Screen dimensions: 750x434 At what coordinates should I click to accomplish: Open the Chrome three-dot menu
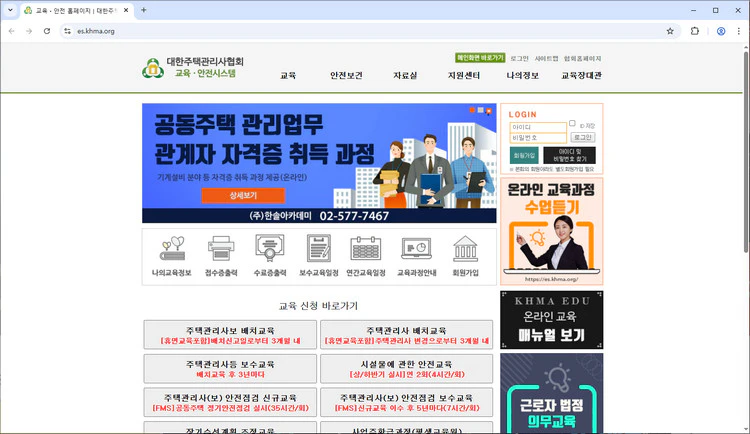pyautogui.click(x=739, y=31)
